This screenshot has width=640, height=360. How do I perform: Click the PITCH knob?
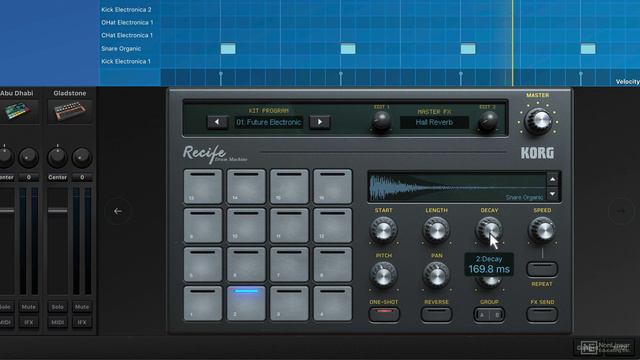(383, 275)
